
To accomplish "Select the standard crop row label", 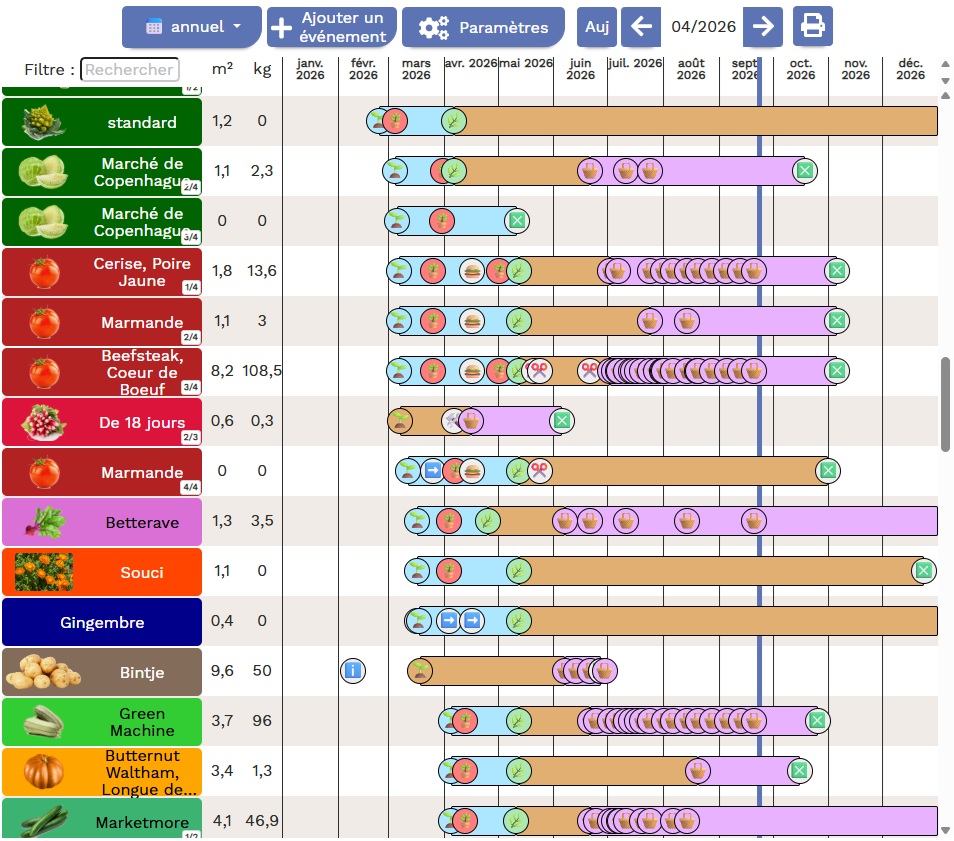I will [102, 122].
